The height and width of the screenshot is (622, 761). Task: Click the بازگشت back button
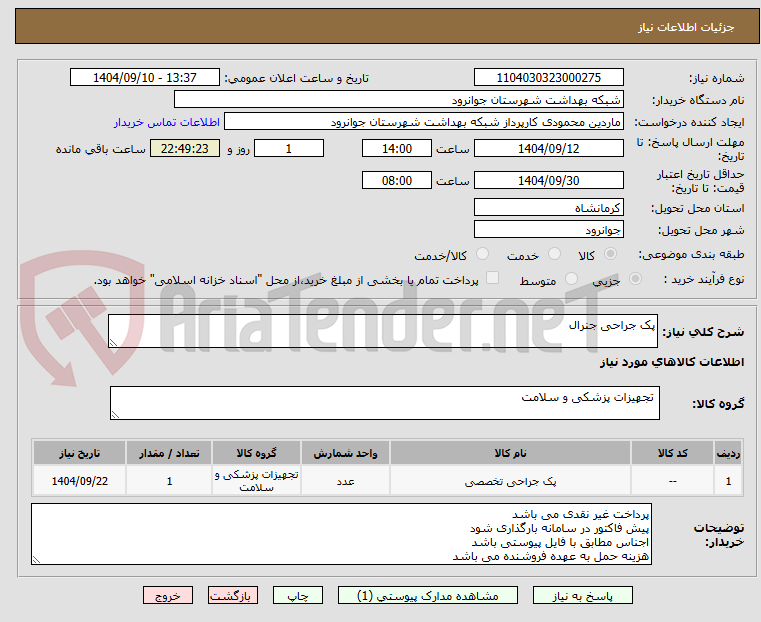233,595
